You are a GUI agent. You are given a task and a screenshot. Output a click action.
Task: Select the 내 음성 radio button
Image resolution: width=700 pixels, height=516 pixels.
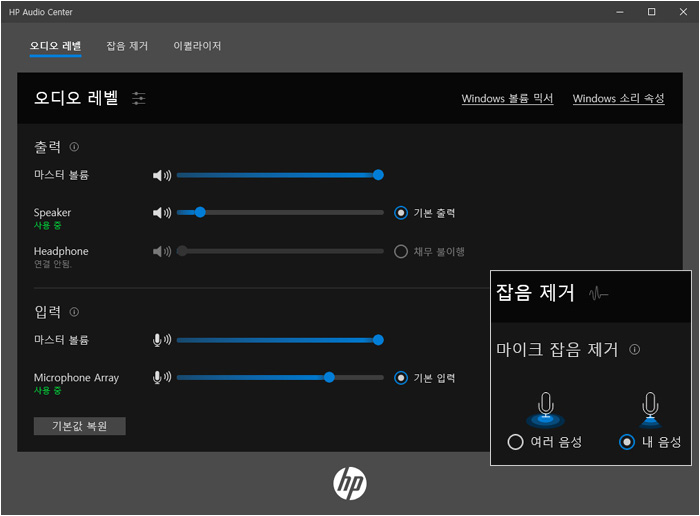click(627, 442)
